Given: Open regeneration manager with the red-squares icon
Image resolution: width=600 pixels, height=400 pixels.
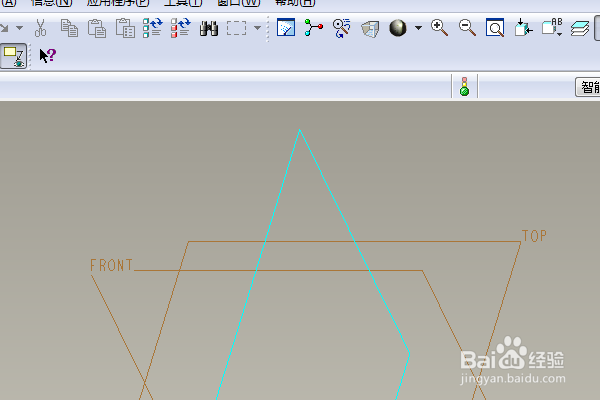Looking at the screenshot, I should coord(181,28).
